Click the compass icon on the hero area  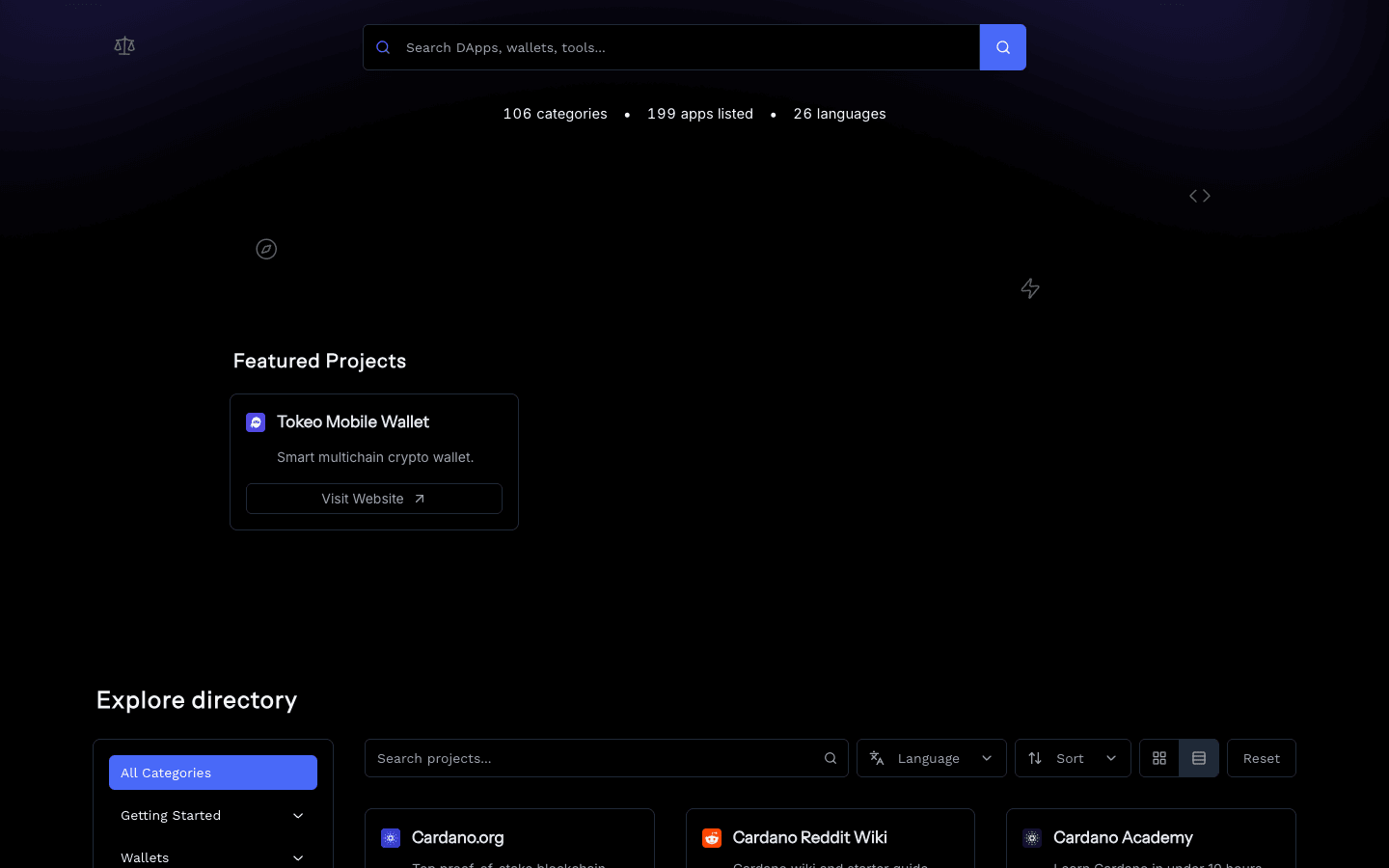[x=266, y=249]
